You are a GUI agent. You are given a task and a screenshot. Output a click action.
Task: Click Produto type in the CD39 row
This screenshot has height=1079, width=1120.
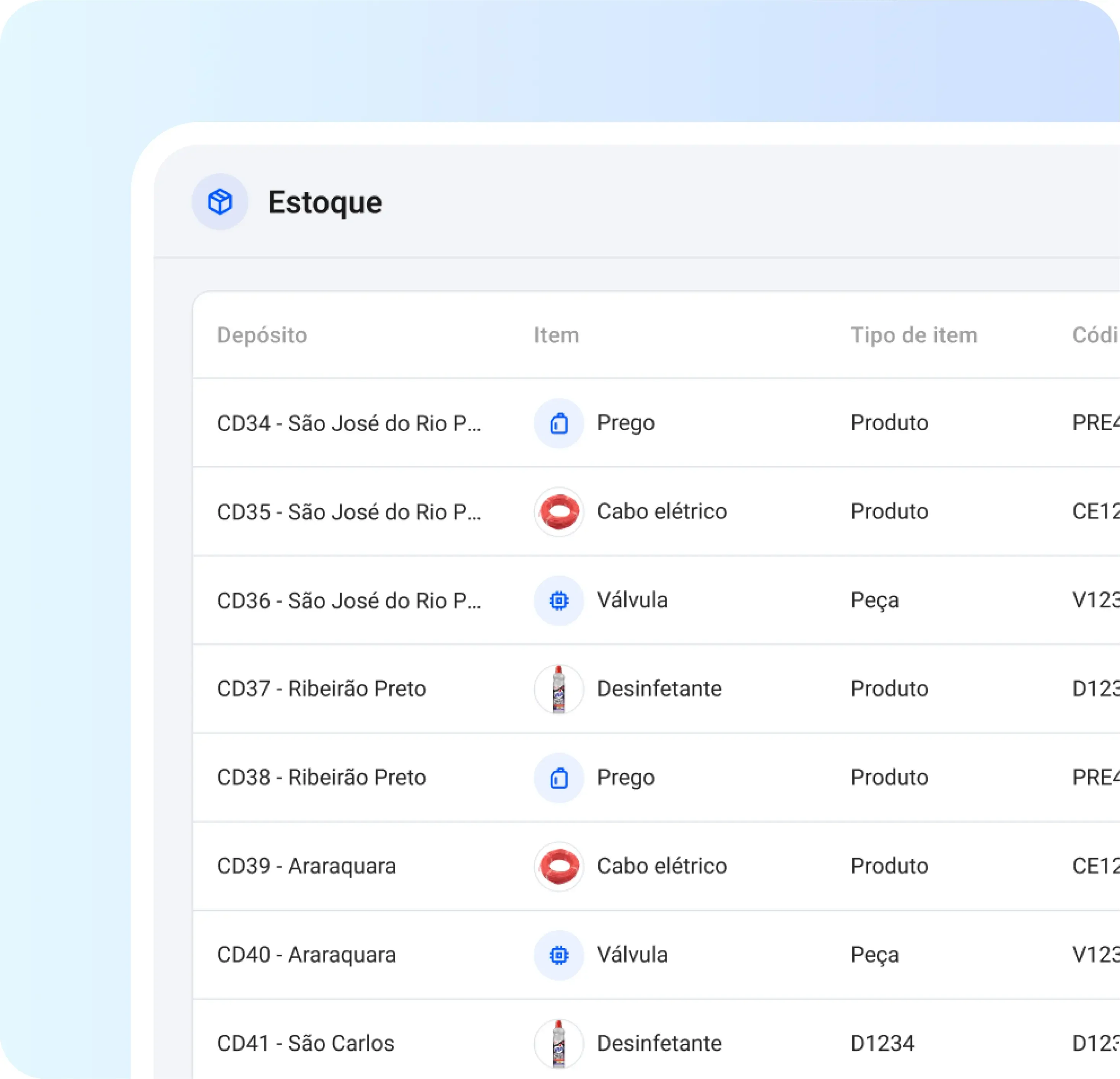coord(889,866)
